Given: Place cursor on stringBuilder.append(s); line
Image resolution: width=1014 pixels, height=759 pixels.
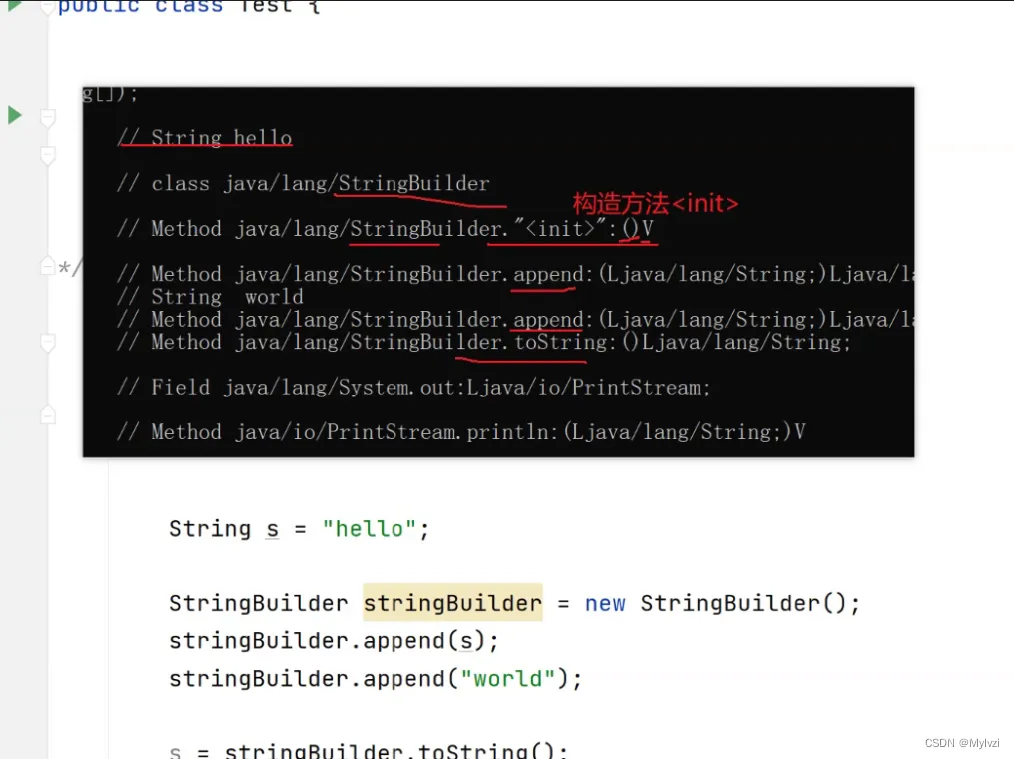Looking at the screenshot, I should (334, 641).
